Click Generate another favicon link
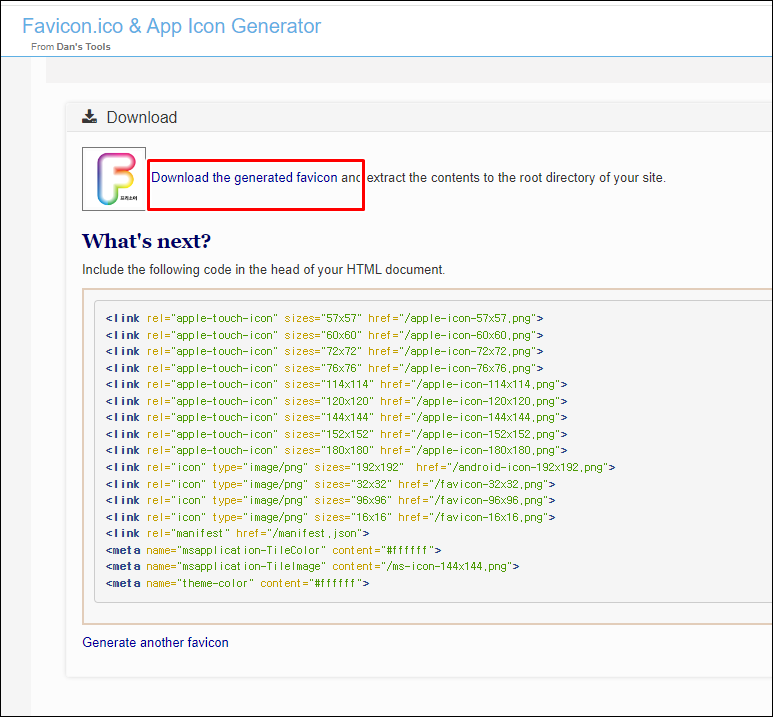This screenshot has height=717, width=773. [x=155, y=643]
